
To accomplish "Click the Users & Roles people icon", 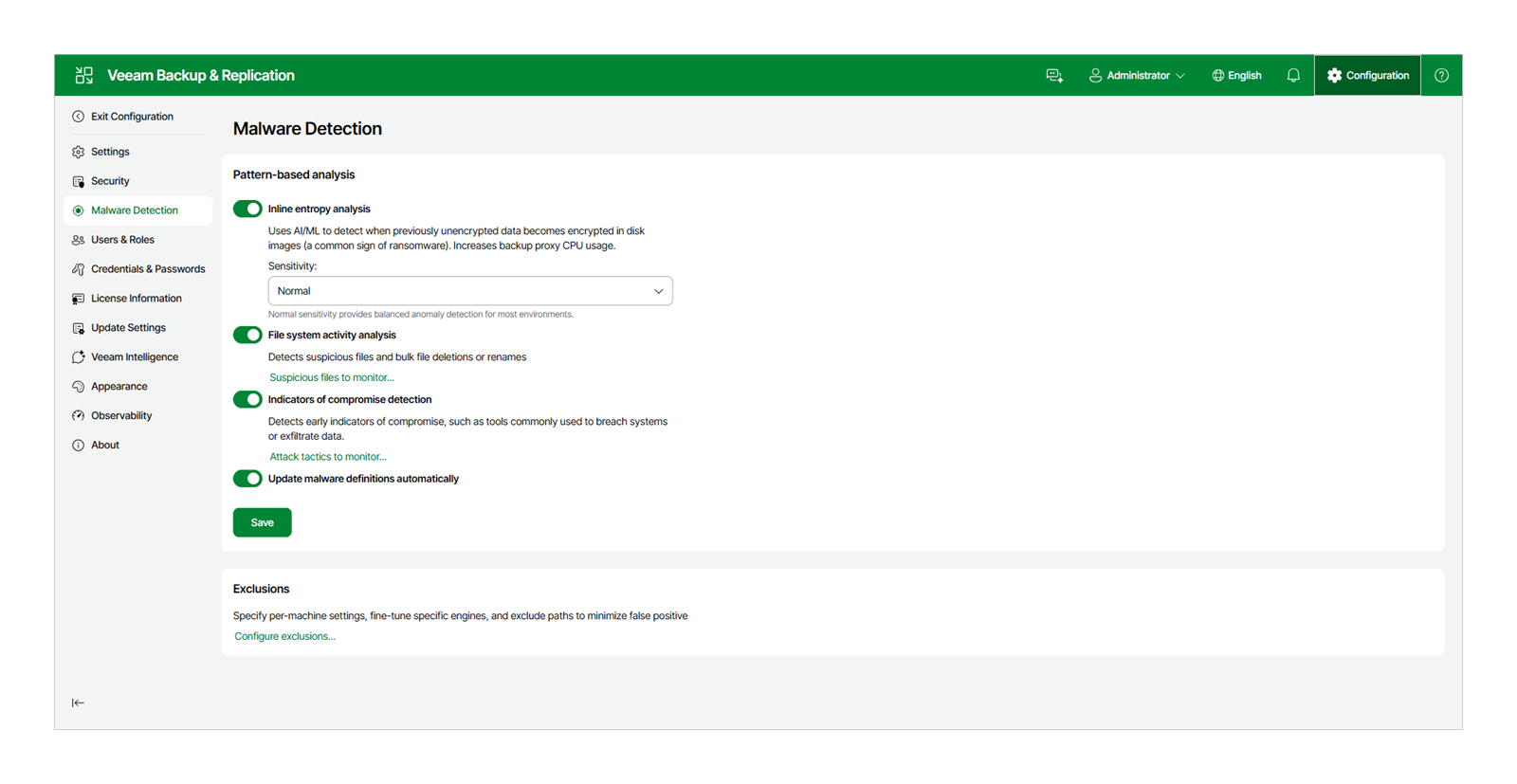I will click(x=78, y=240).
